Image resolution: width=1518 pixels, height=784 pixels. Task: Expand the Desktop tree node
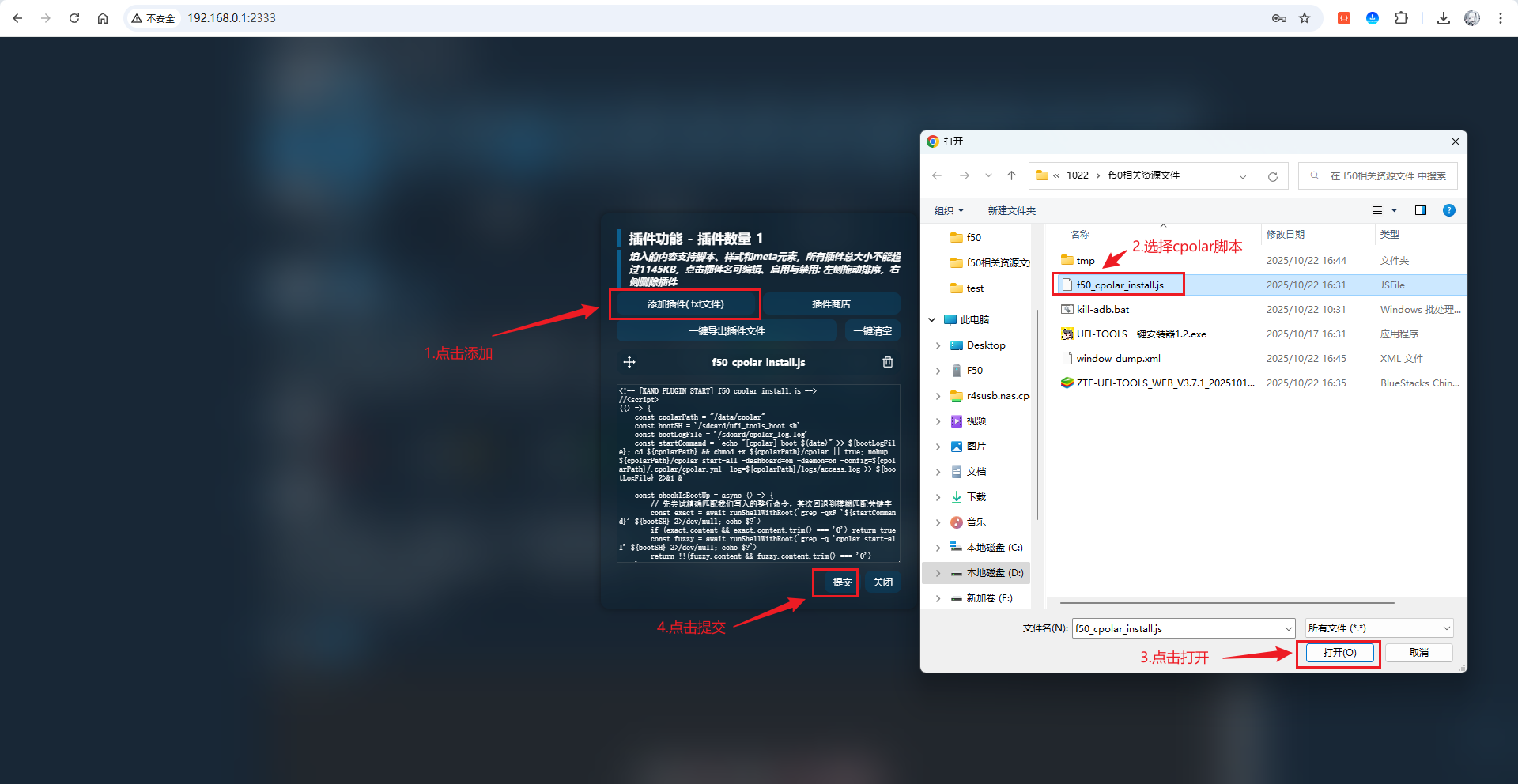tap(938, 345)
